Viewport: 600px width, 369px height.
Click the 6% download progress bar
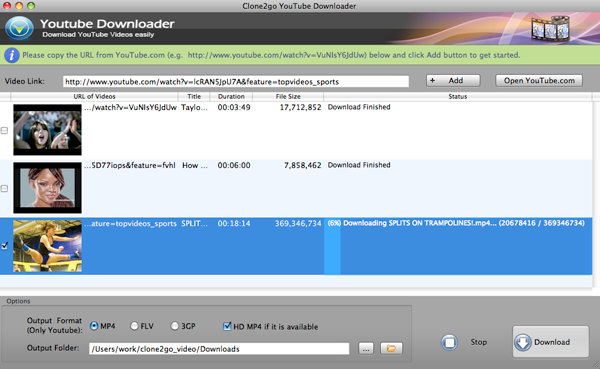tap(333, 246)
